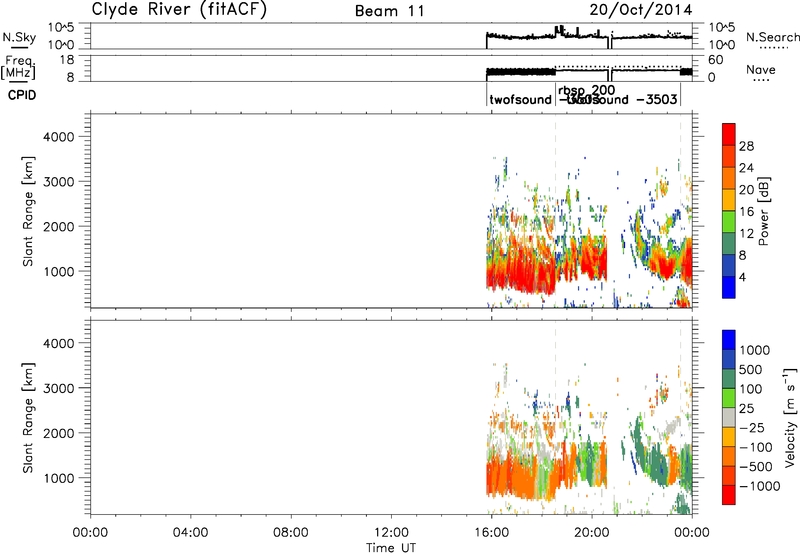Click the "12" label on the Power colorbar
The width and height of the screenshot is (800, 554).
click(746, 234)
